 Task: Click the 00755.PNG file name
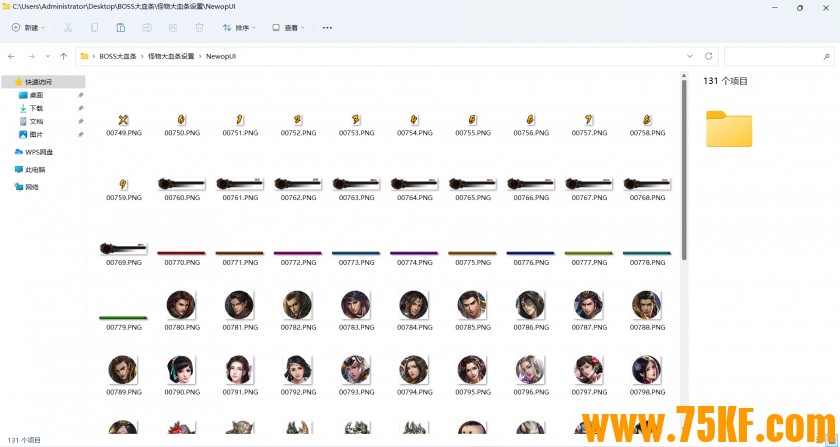tap(473, 133)
